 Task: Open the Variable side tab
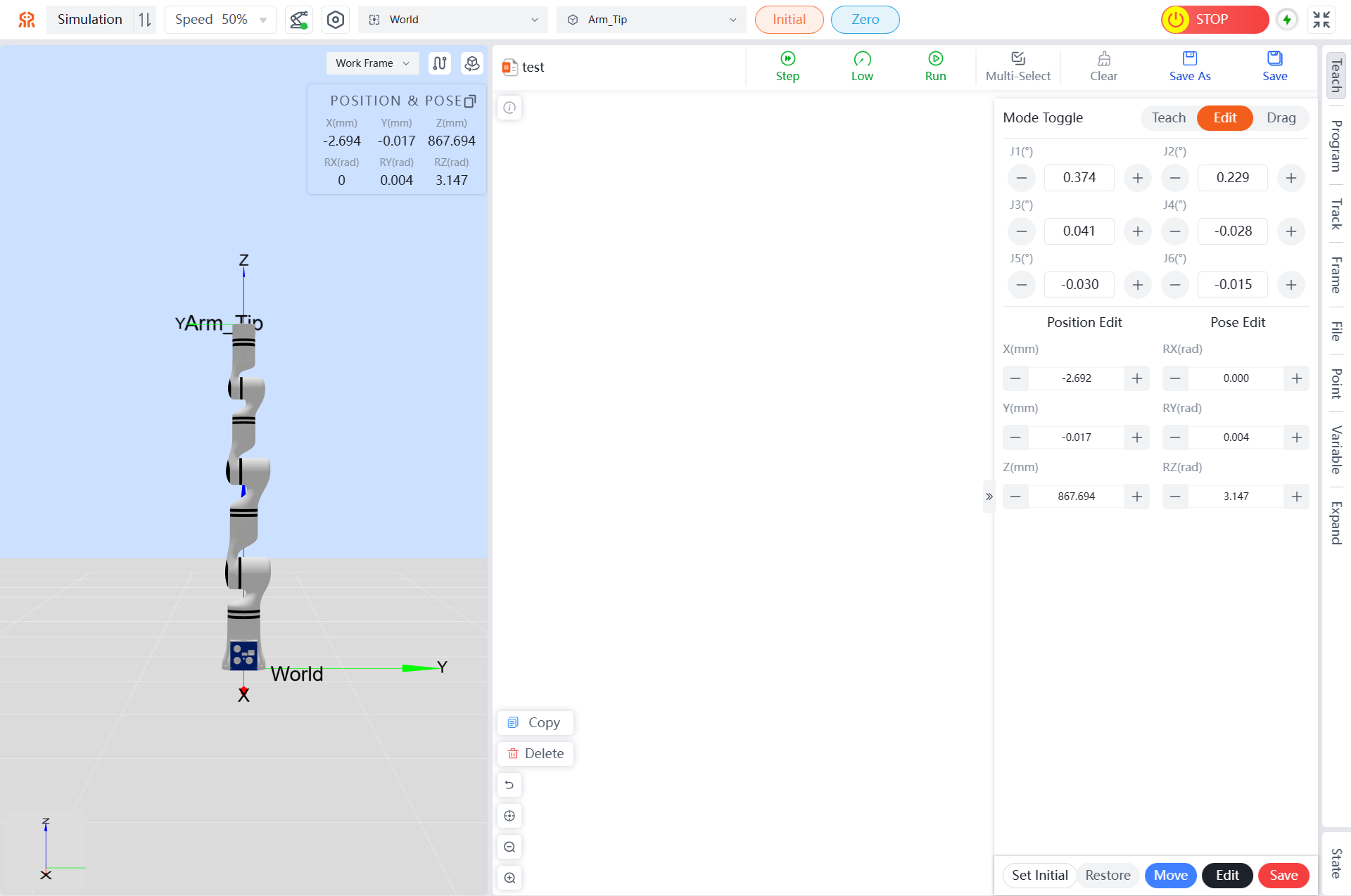pos(1336,449)
